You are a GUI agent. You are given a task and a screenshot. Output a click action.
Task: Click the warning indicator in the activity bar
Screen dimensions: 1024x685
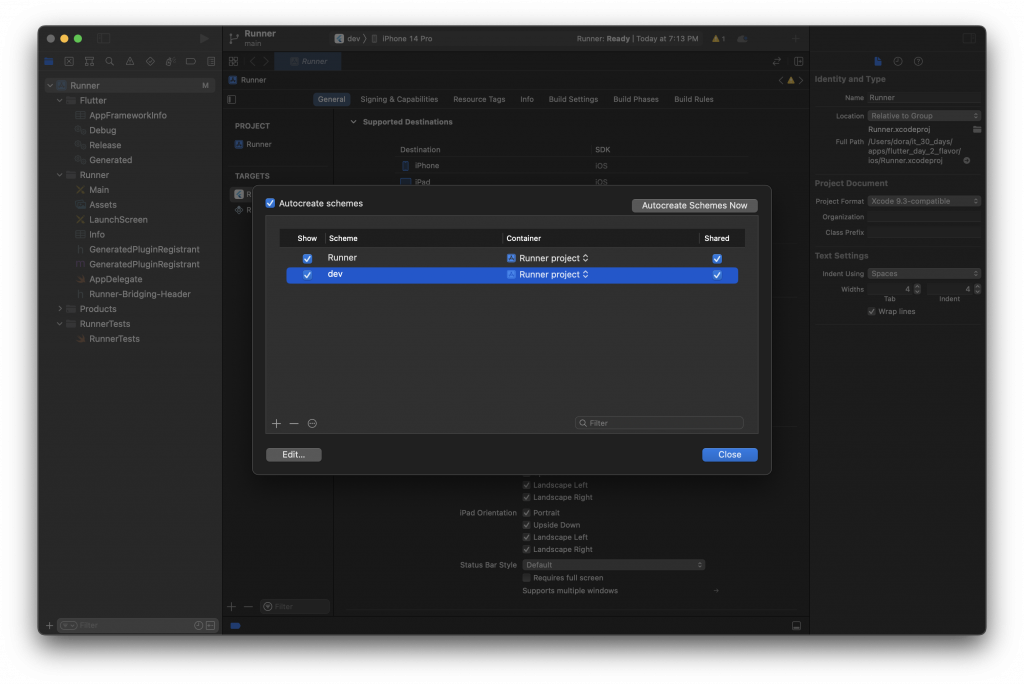pyautogui.click(x=718, y=39)
